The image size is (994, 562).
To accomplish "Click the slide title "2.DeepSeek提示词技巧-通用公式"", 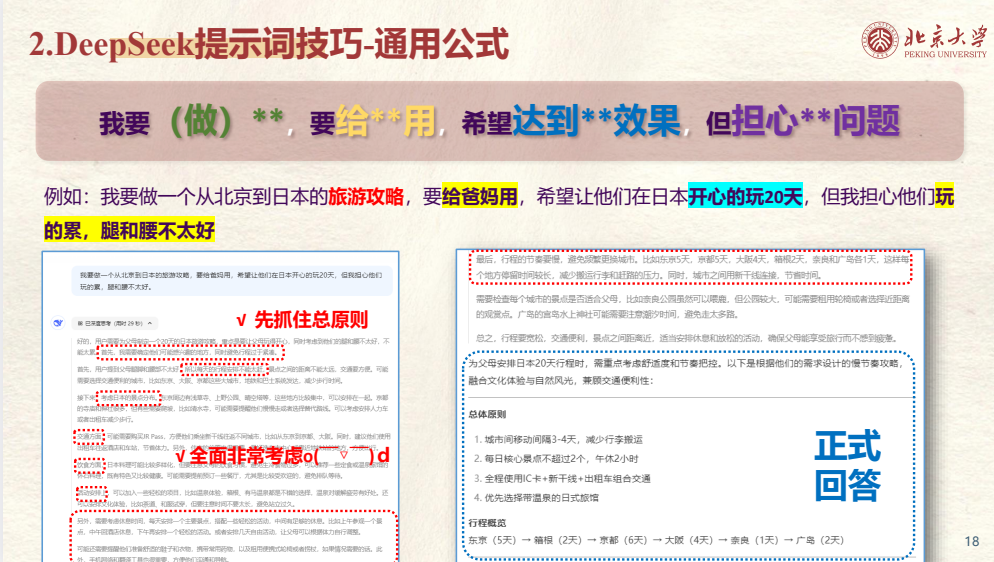I will coord(269,44).
